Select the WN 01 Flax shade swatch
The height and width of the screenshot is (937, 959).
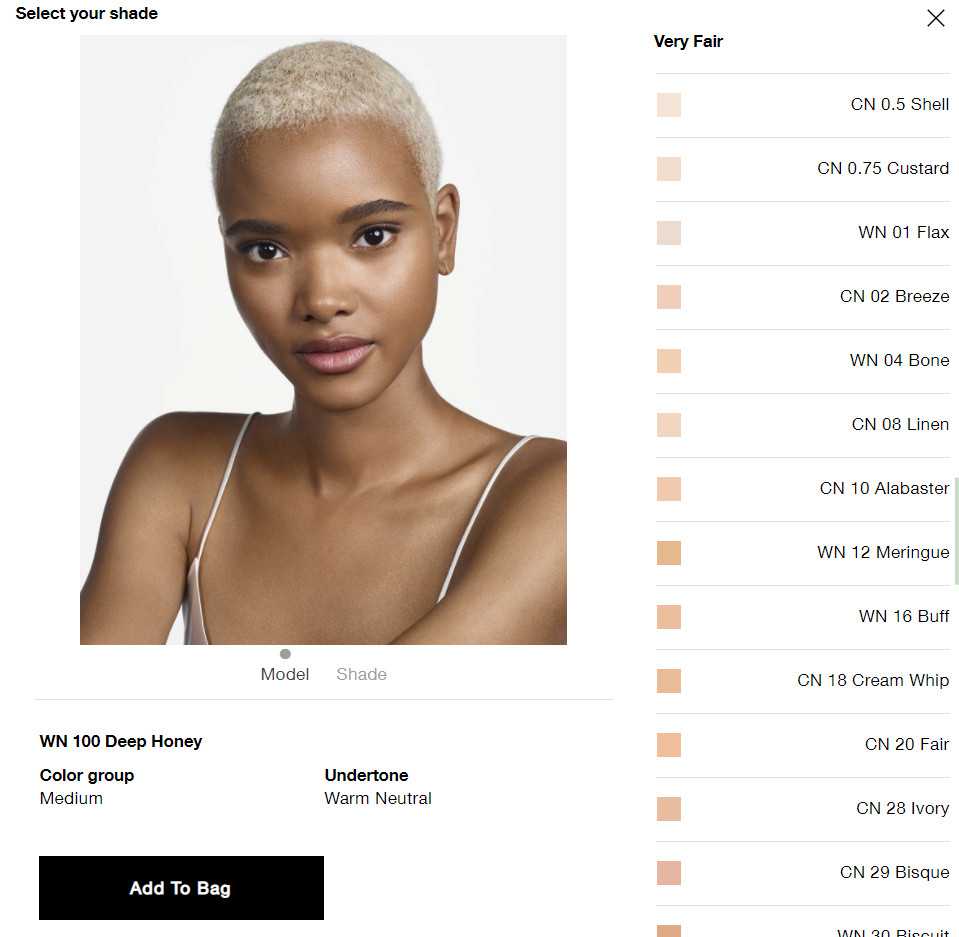tap(668, 233)
